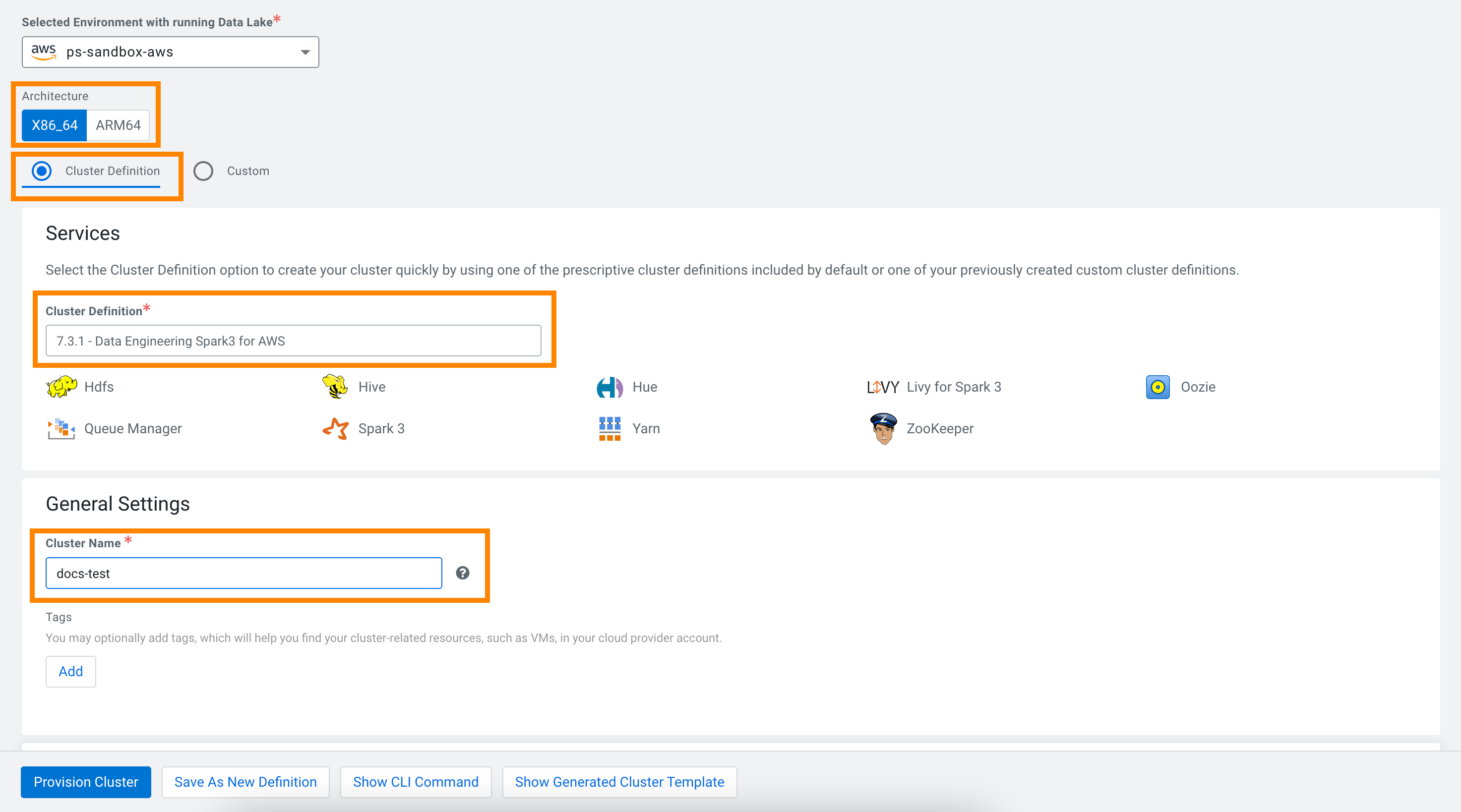The image size is (1461, 812).
Task: Click Show CLI Command button
Action: tap(415, 782)
